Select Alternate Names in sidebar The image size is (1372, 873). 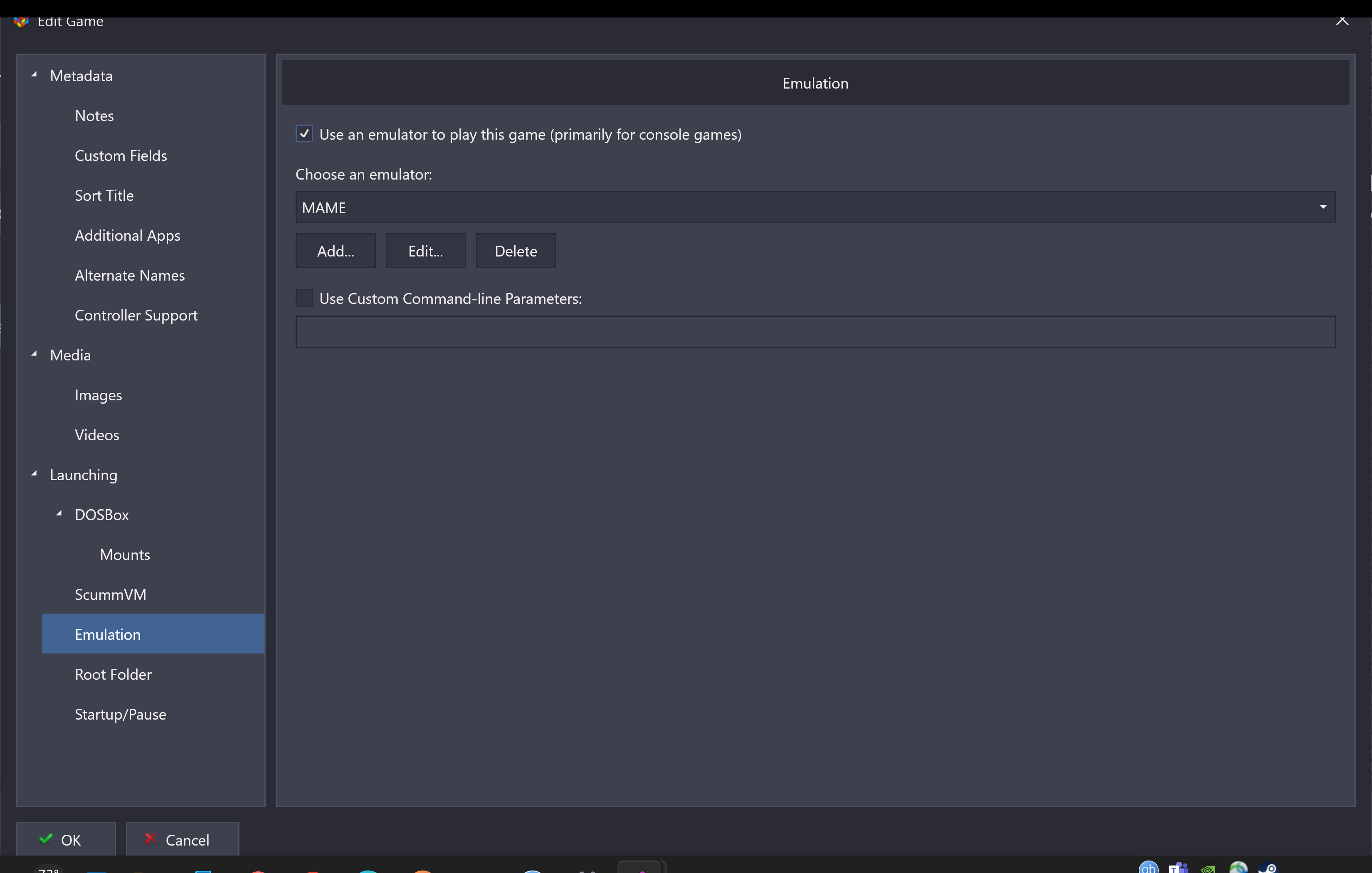[x=130, y=275]
